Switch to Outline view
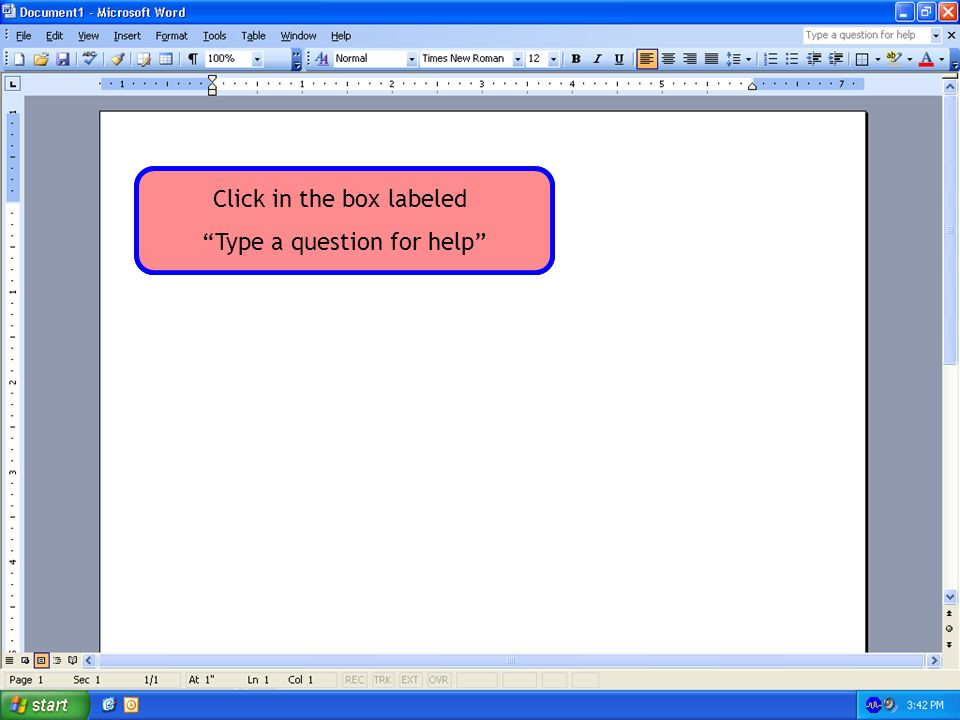Image resolution: width=960 pixels, height=720 pixels. click(57, 661)
